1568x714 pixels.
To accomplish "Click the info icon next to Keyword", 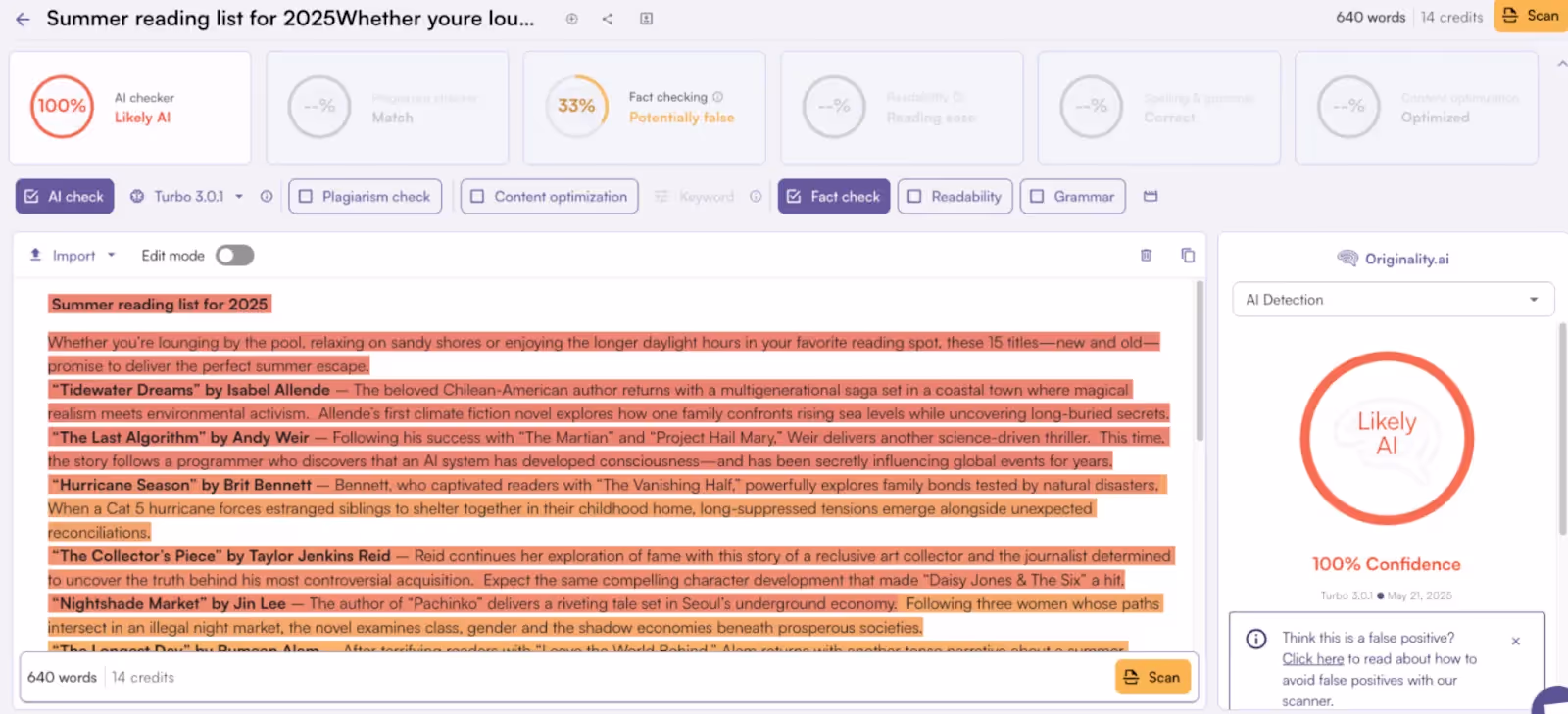I will pos(756,197).
